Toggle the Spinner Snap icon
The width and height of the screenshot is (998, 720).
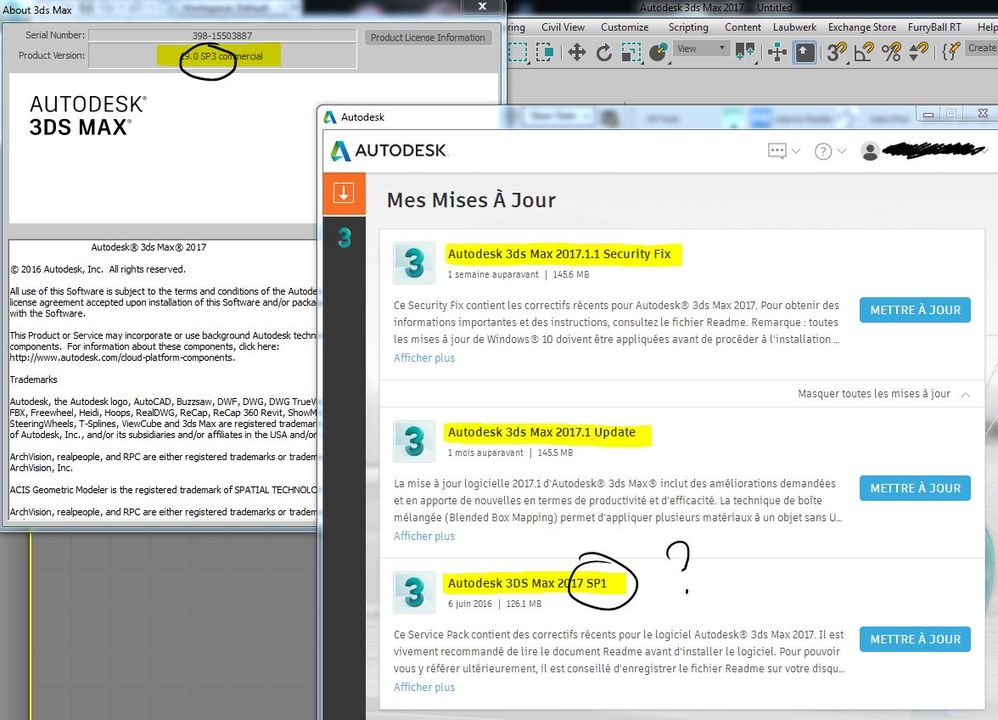(918, 52)
